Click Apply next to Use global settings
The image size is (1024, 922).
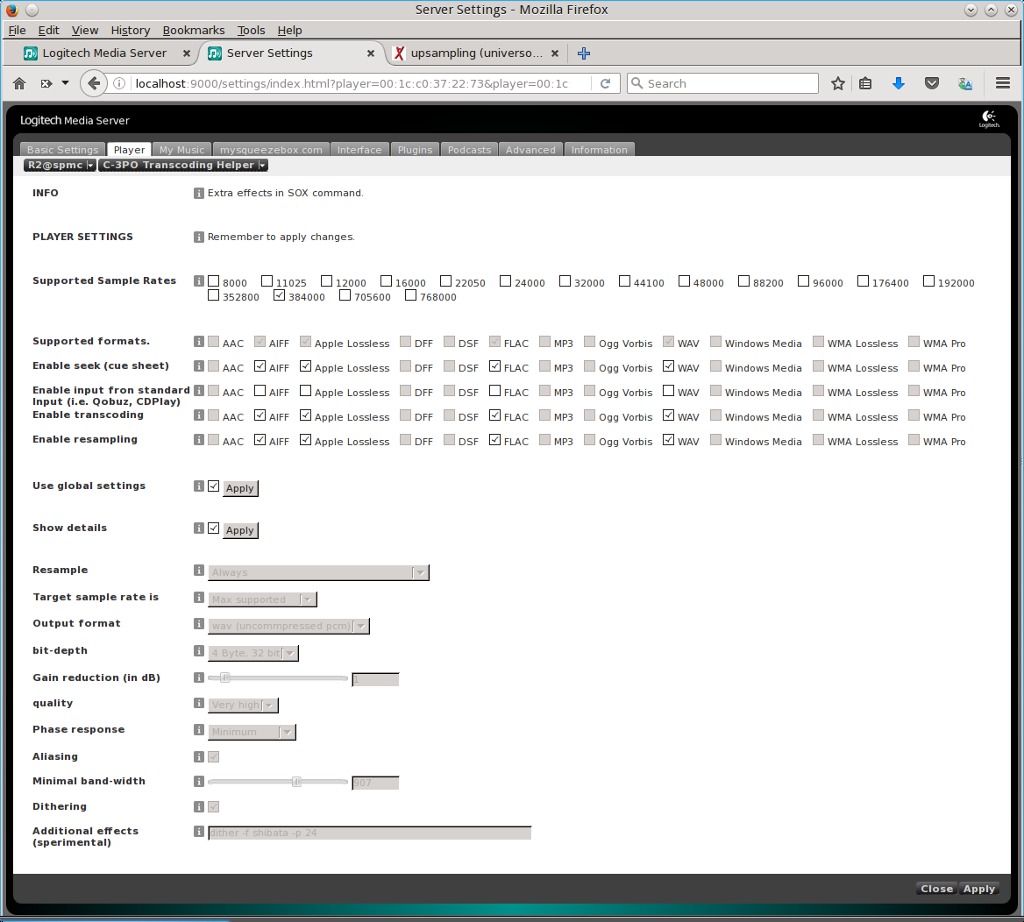click(240, 488)
